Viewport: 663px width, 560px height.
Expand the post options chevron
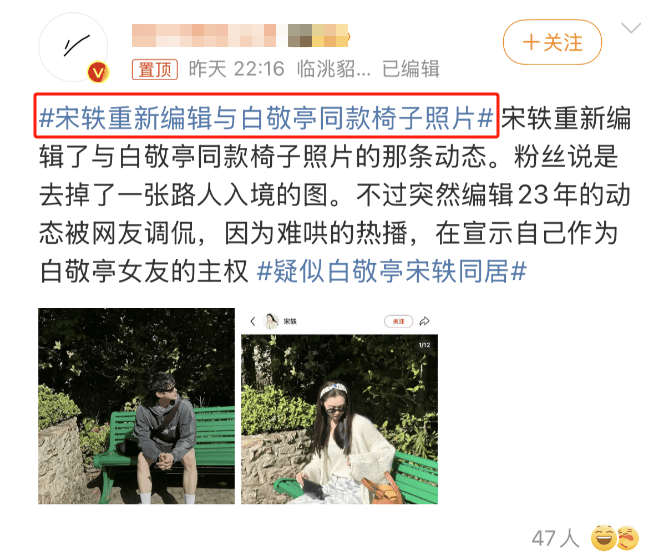click(631, 28)
